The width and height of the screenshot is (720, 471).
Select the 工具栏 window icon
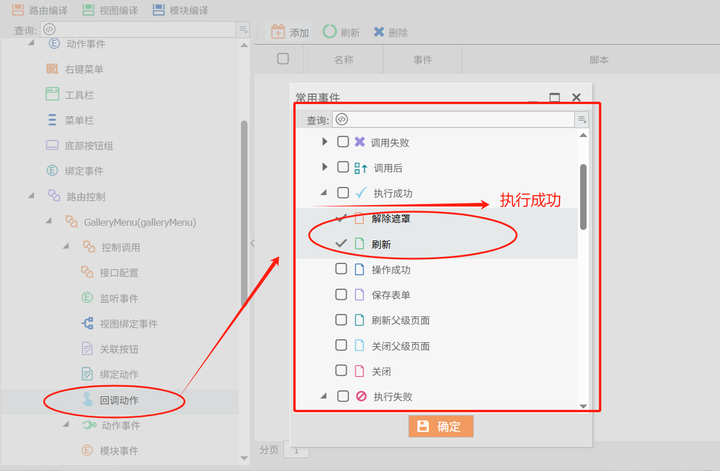pos(52,94)
